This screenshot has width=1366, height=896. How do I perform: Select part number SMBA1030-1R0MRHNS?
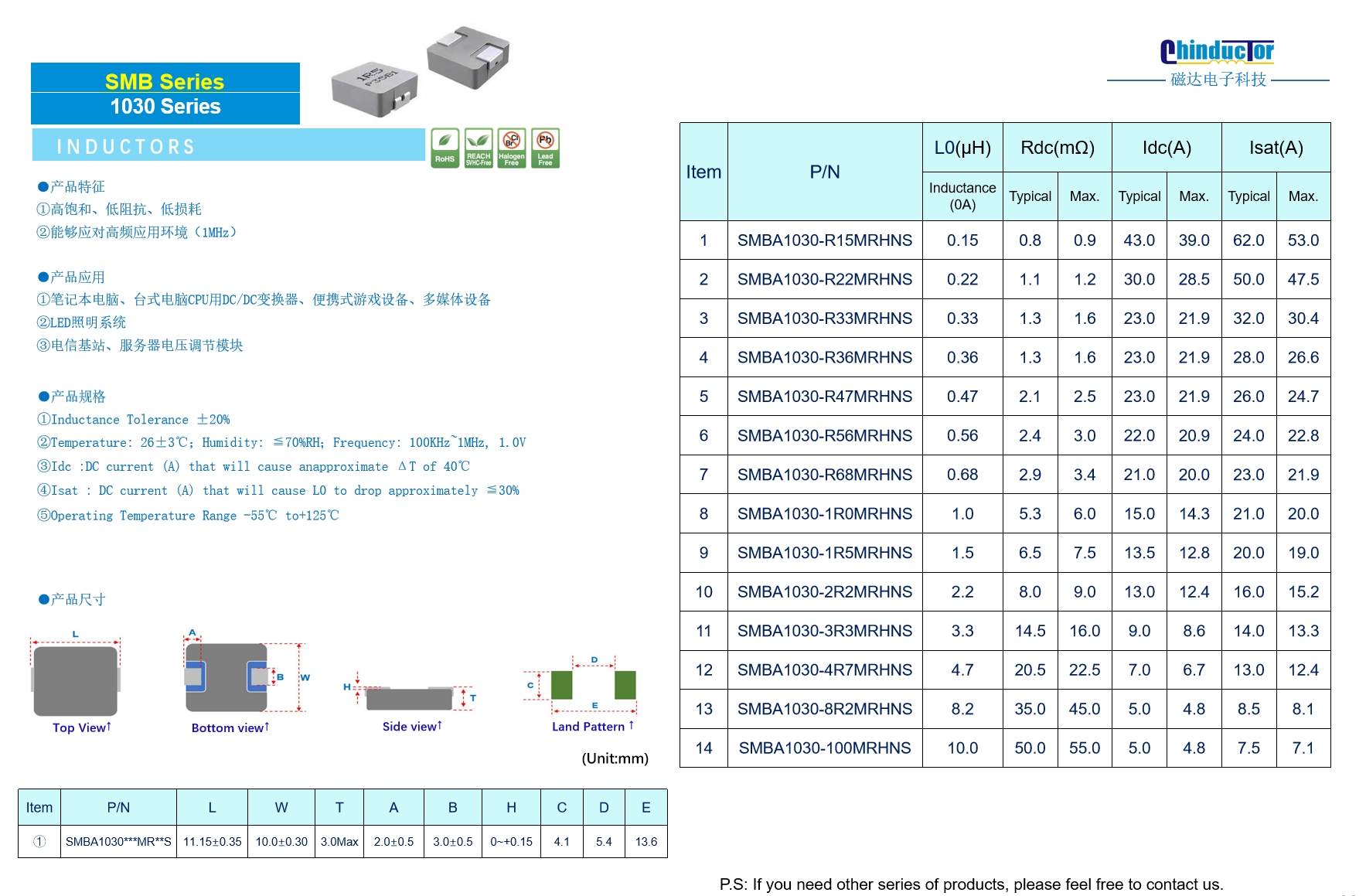(824, 514)
